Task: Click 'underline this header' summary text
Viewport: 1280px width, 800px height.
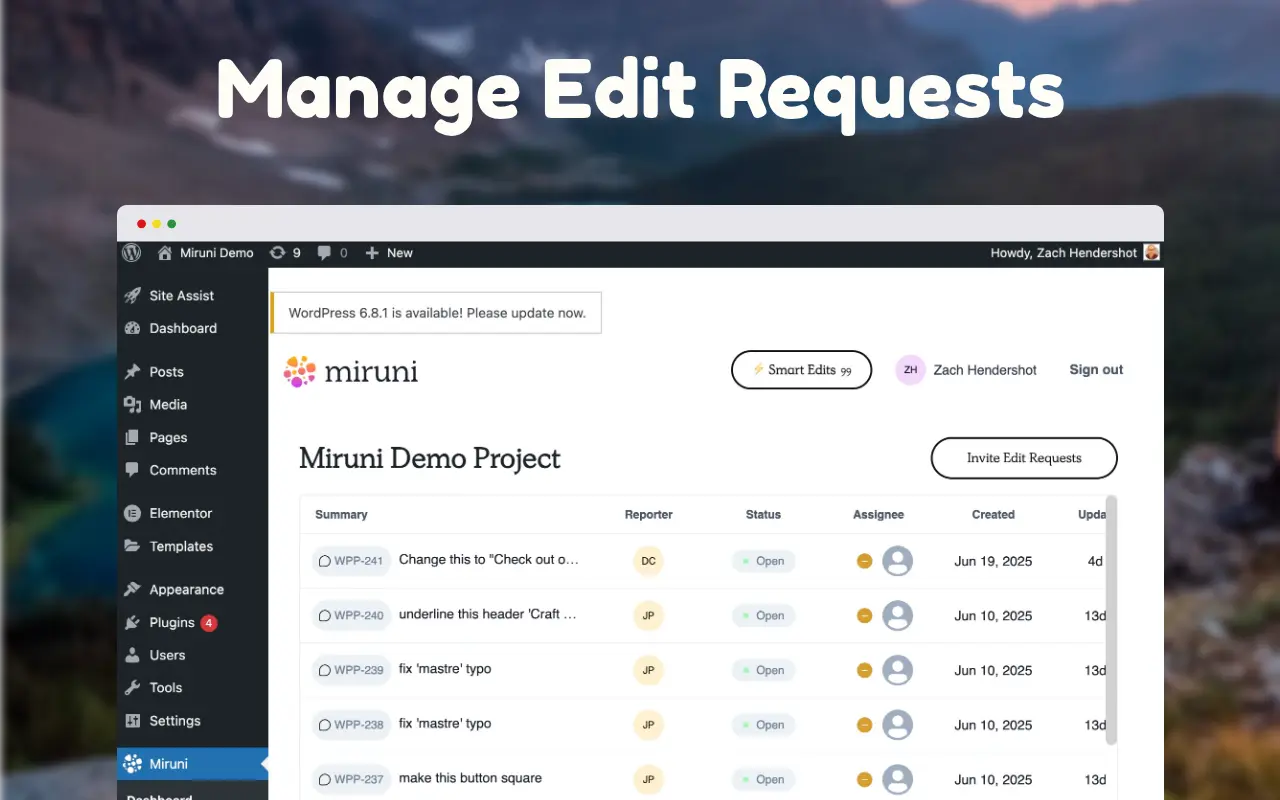Action: pos(488,614)
